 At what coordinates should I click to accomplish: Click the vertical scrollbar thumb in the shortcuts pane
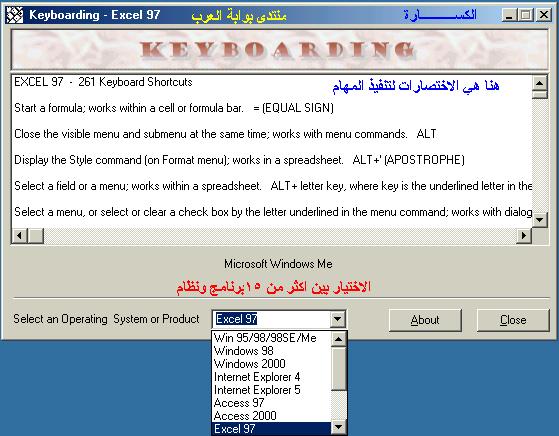coord(539,94)
